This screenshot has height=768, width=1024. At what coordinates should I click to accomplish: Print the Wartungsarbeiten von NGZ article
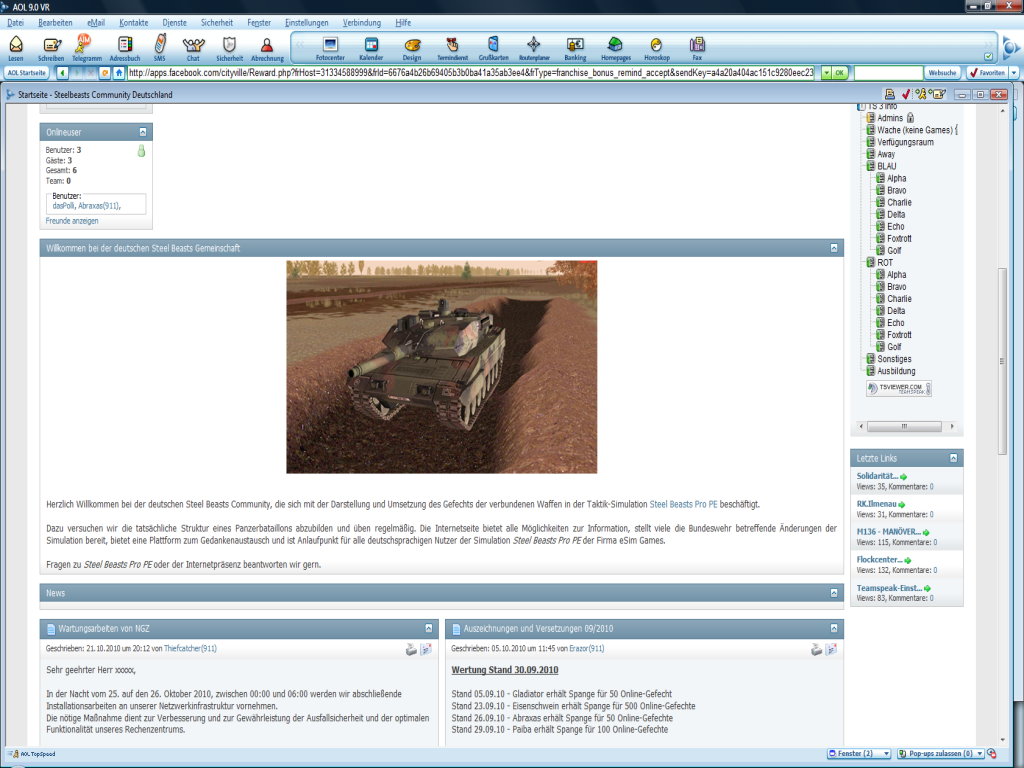point(411,649)
